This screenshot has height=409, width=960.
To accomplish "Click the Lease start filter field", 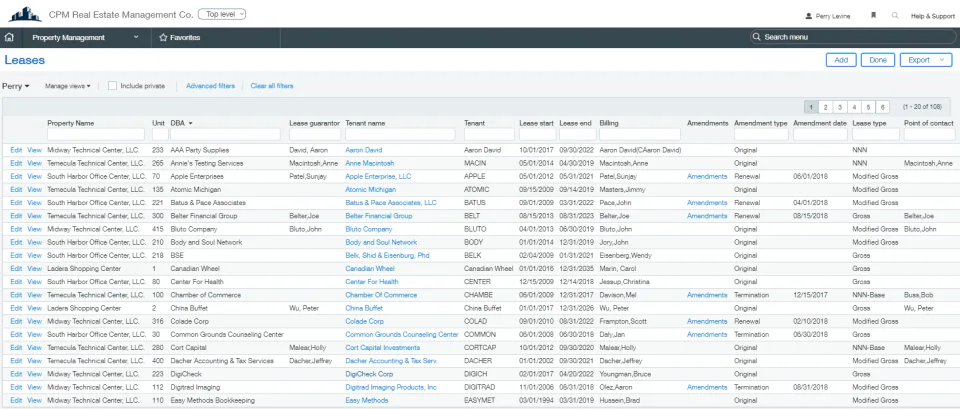I will pyautogui.click(x=536, y=134).
